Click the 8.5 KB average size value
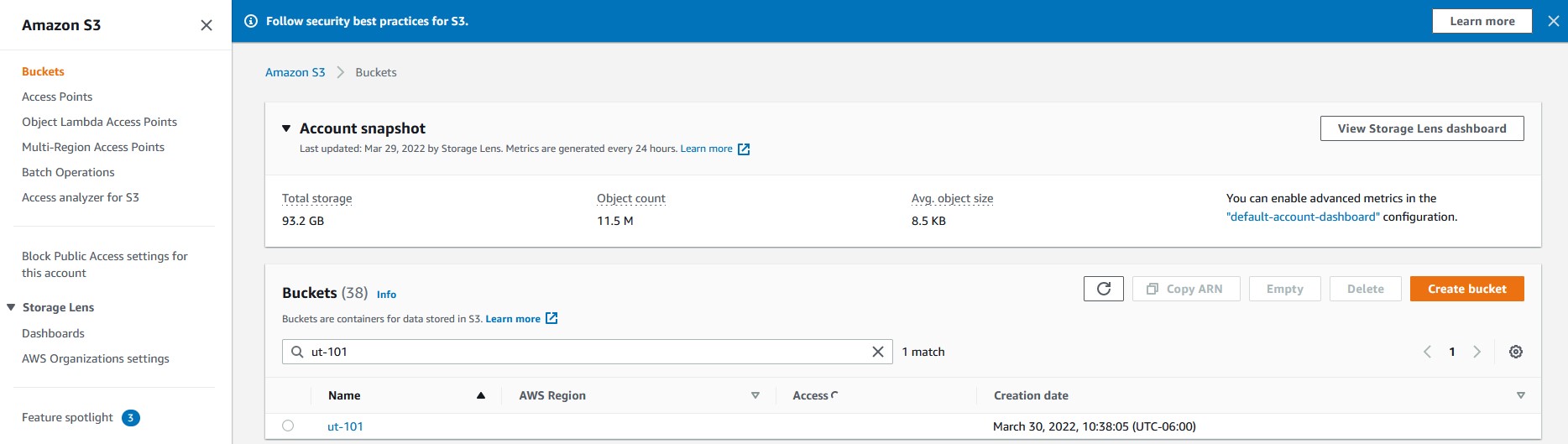 pyautogui.click(x=928, y=221)
